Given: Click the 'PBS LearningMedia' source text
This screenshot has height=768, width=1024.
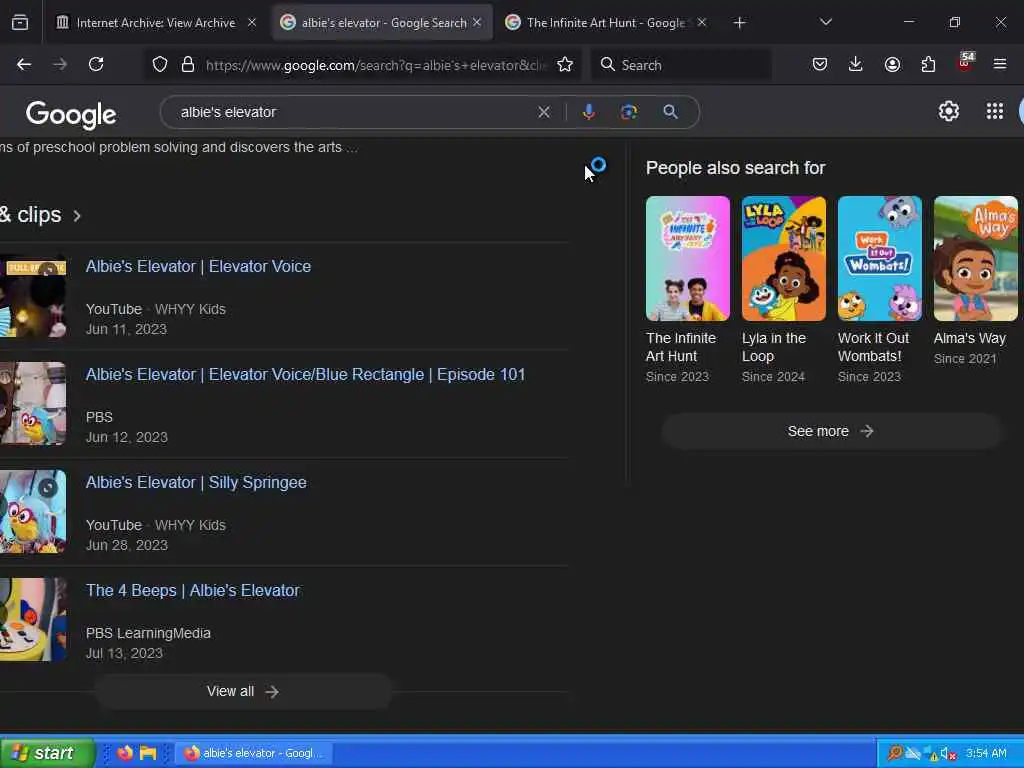Looking at the screenshot, I should point(148,633).
